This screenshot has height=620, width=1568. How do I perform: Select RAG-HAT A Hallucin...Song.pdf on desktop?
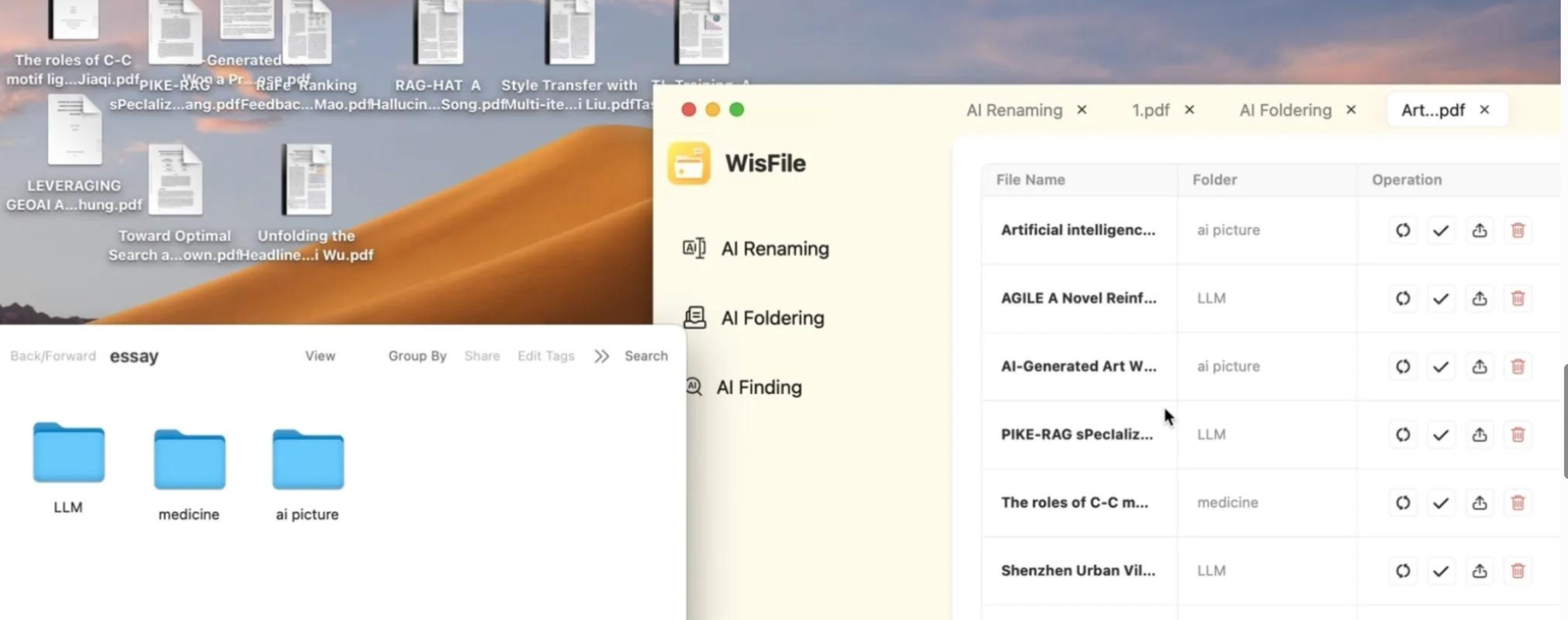(x=438, y=56)
